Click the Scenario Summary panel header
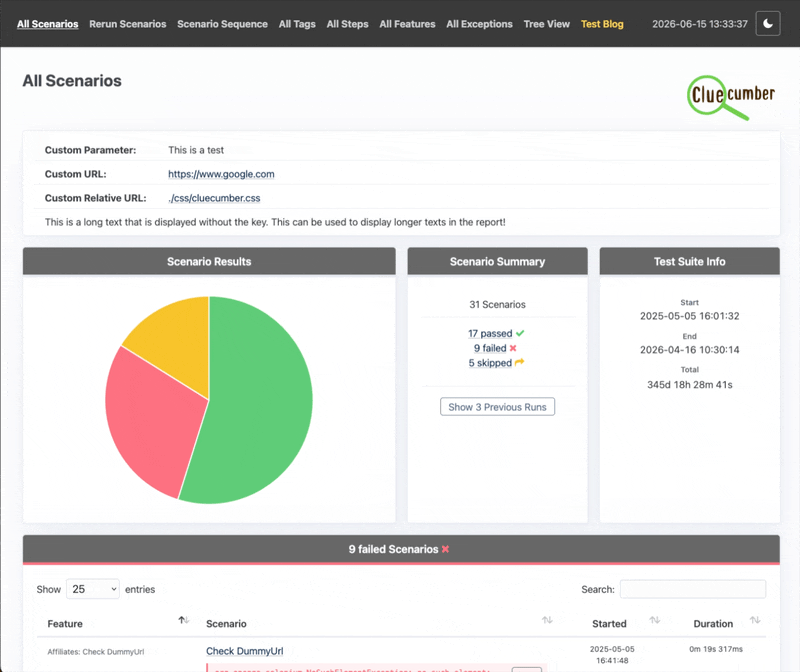800x672 pixels. 497,261
